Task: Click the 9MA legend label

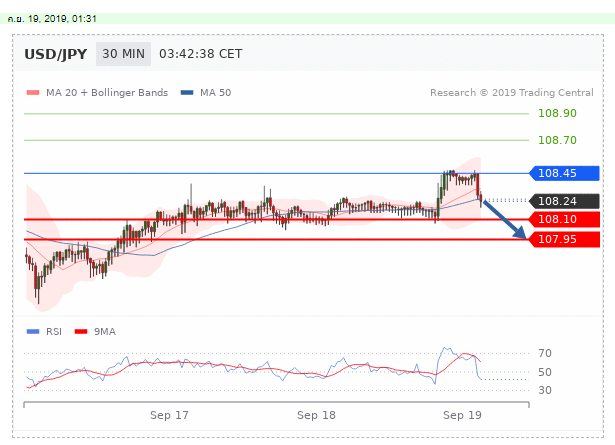Action: [x=105, y=332]
